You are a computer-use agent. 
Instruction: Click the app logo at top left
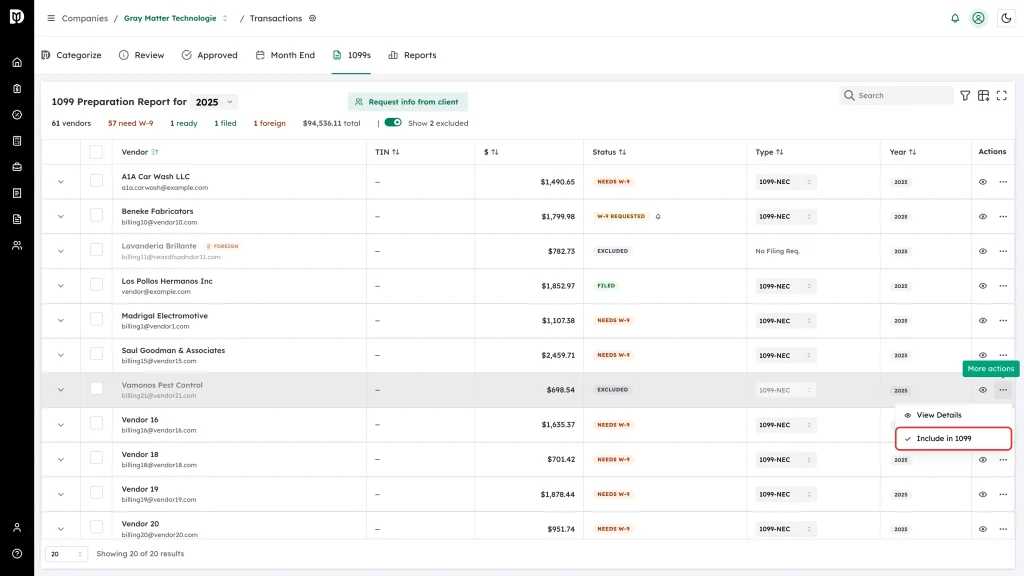coord(17,16)
